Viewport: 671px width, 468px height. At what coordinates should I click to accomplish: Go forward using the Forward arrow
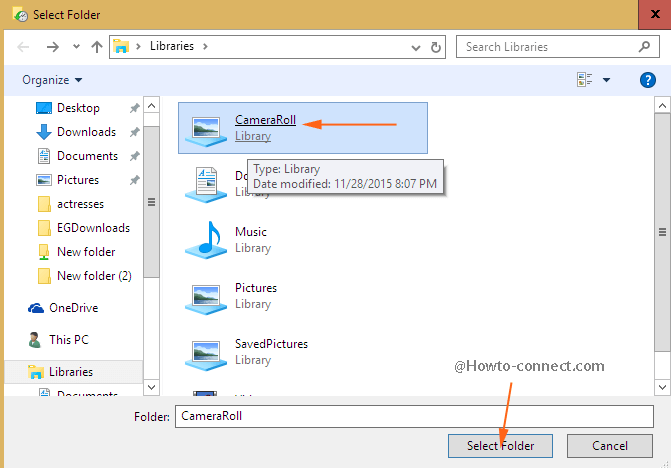pyautogui.click(x=53, y=47)
